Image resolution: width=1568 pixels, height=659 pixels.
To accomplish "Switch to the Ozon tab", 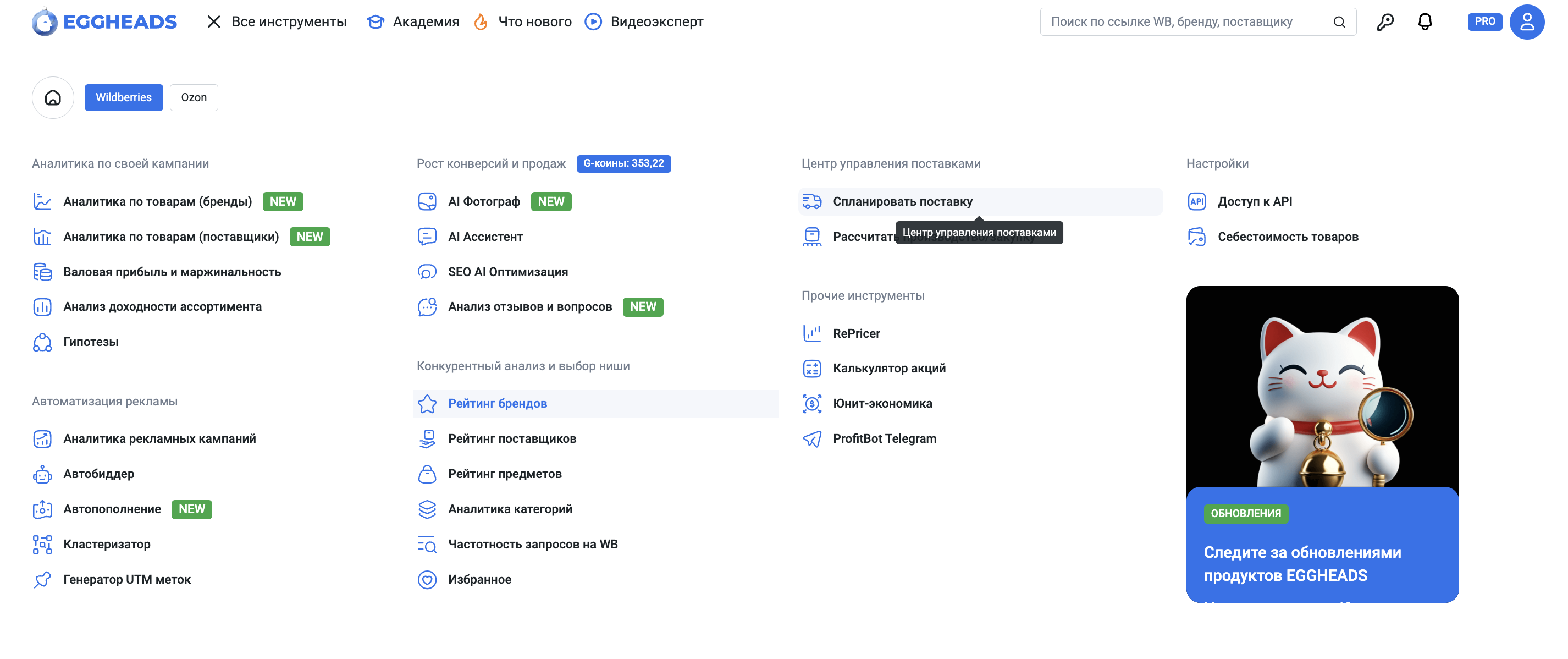I will [194, 97].
